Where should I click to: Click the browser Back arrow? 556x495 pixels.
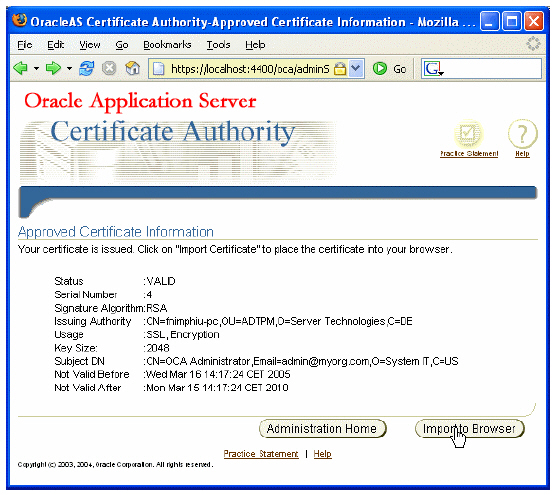pos(20,68)
